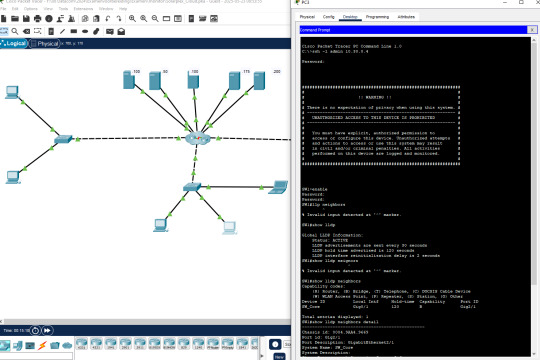Select the Draw Line tool
Screen dimensions: 540x360
pyautogui.click(x=62, y=31)
